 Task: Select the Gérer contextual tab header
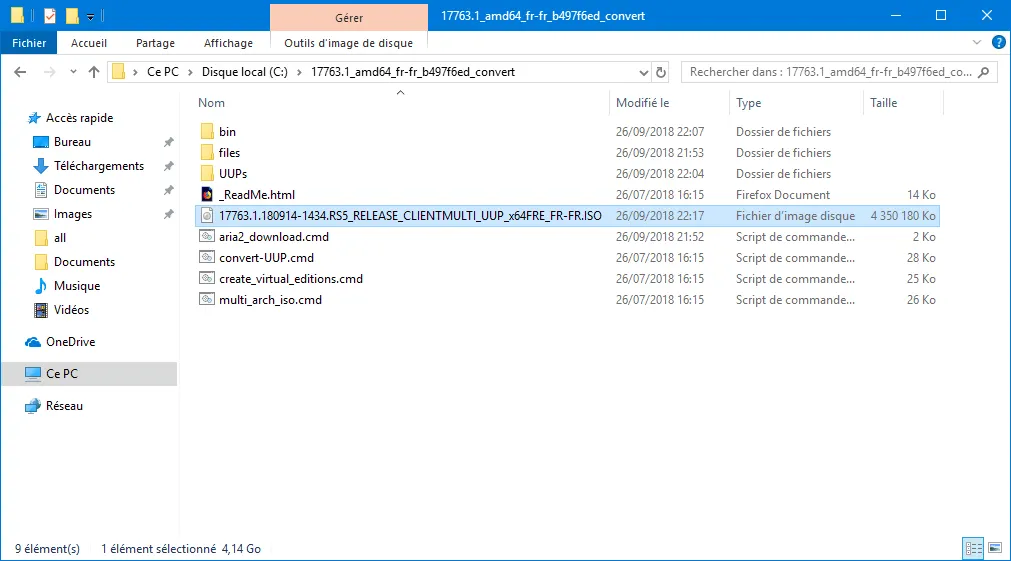coord(349,17)
